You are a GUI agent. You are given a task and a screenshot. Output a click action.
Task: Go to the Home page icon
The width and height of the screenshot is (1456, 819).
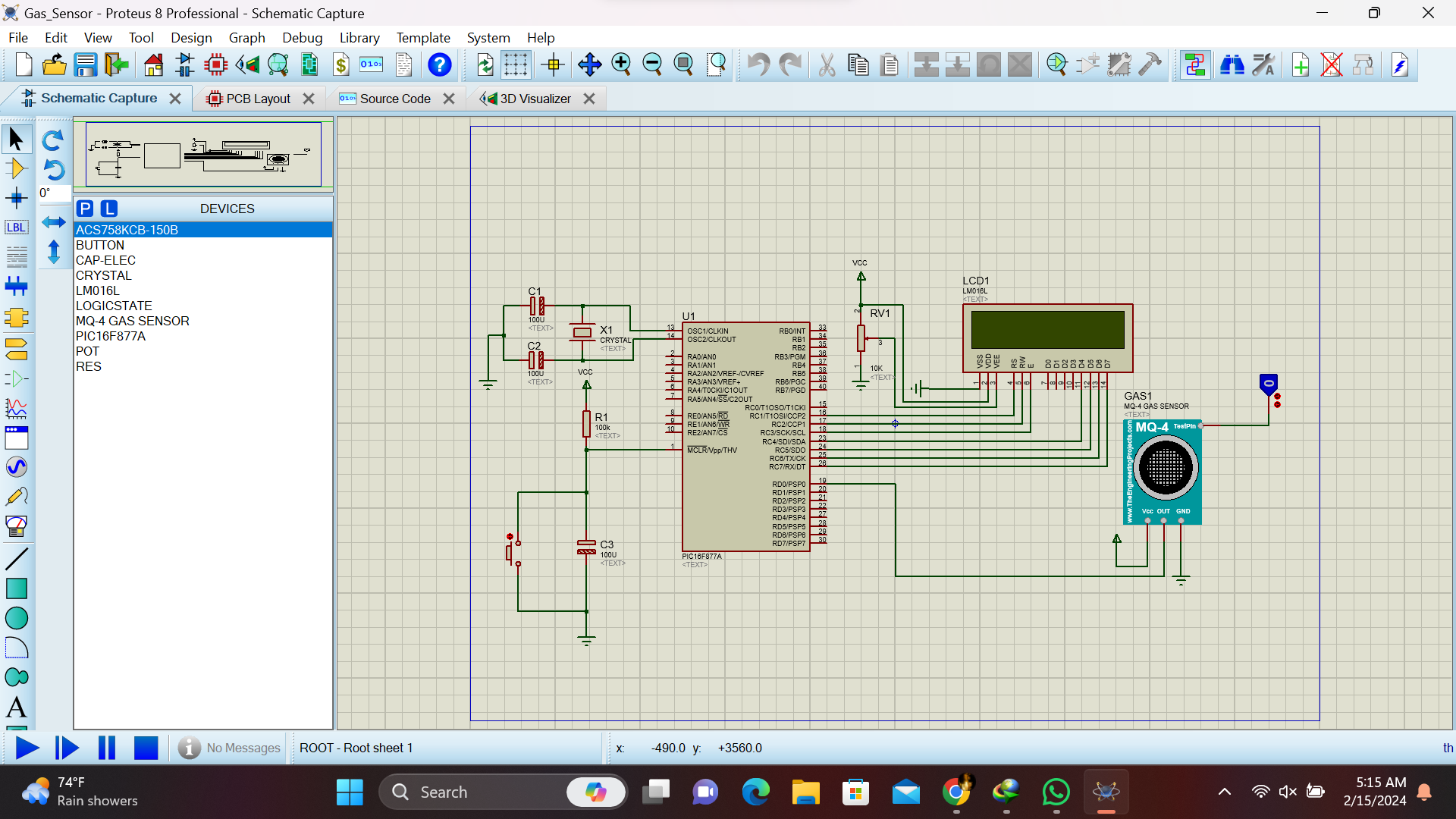(154, 65)
